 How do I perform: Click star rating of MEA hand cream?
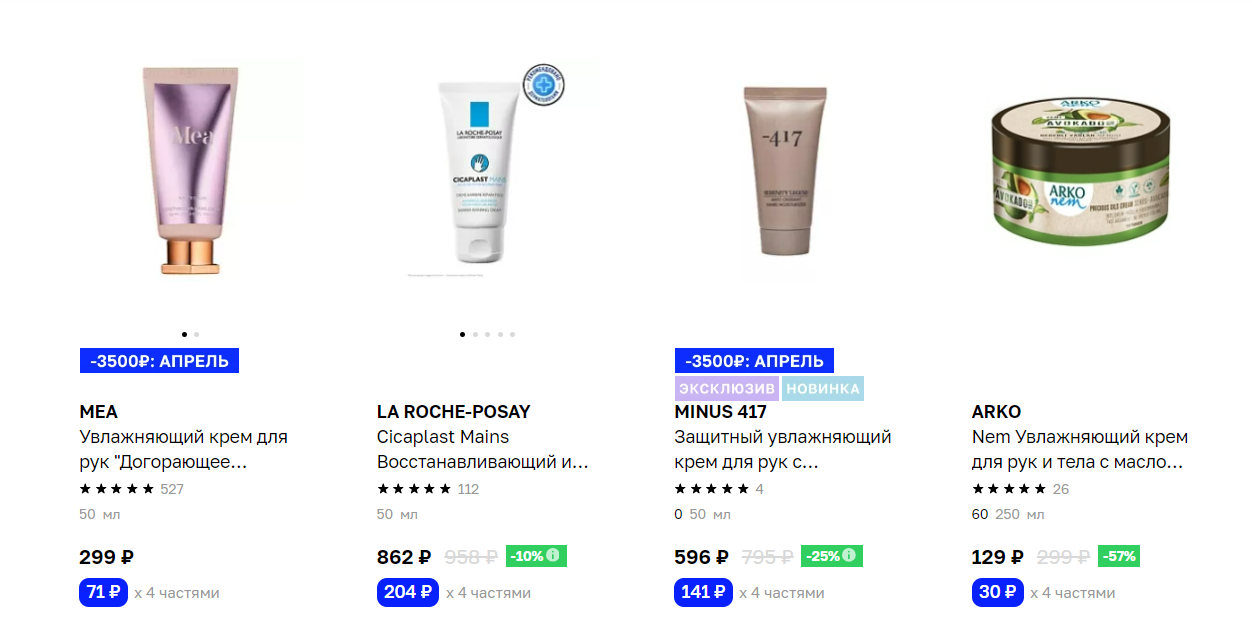[117, 489]
